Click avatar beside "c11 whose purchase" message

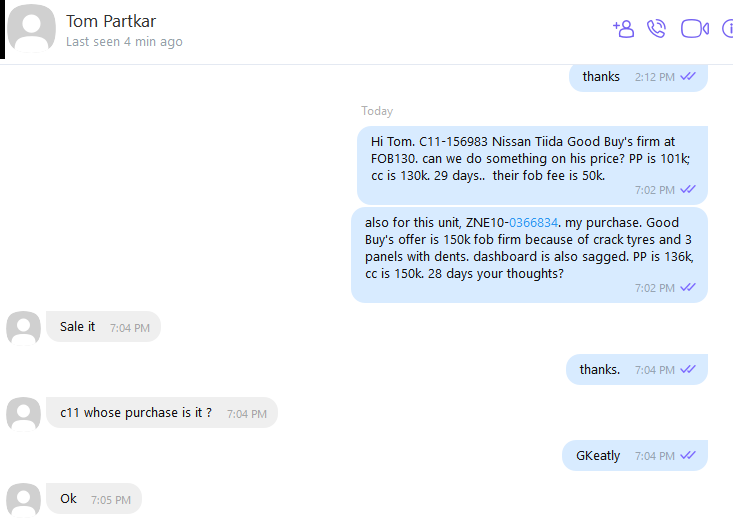pyautogui.click(x=23, y=414)
